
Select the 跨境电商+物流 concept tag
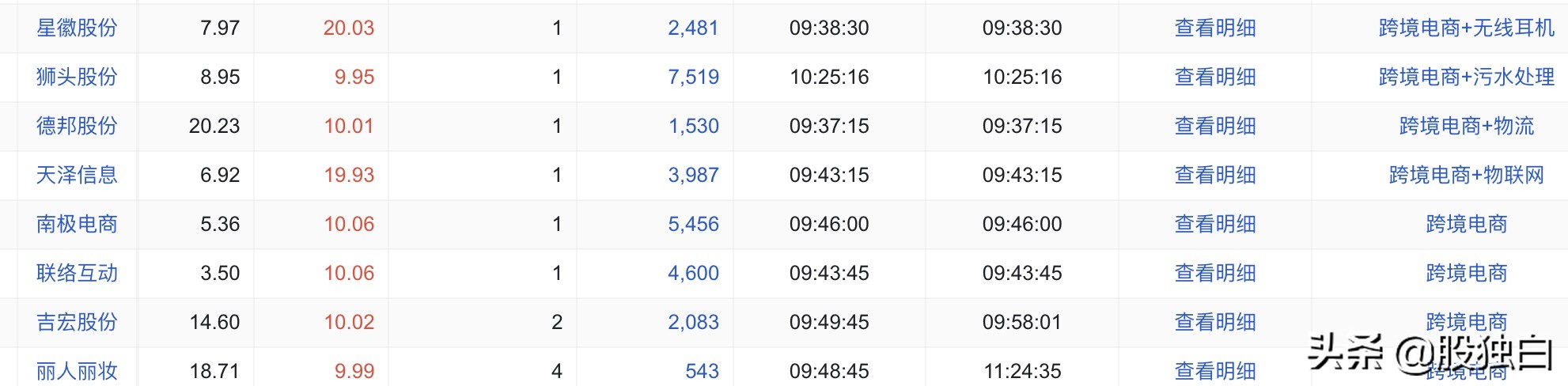[x=1466, y=126]
